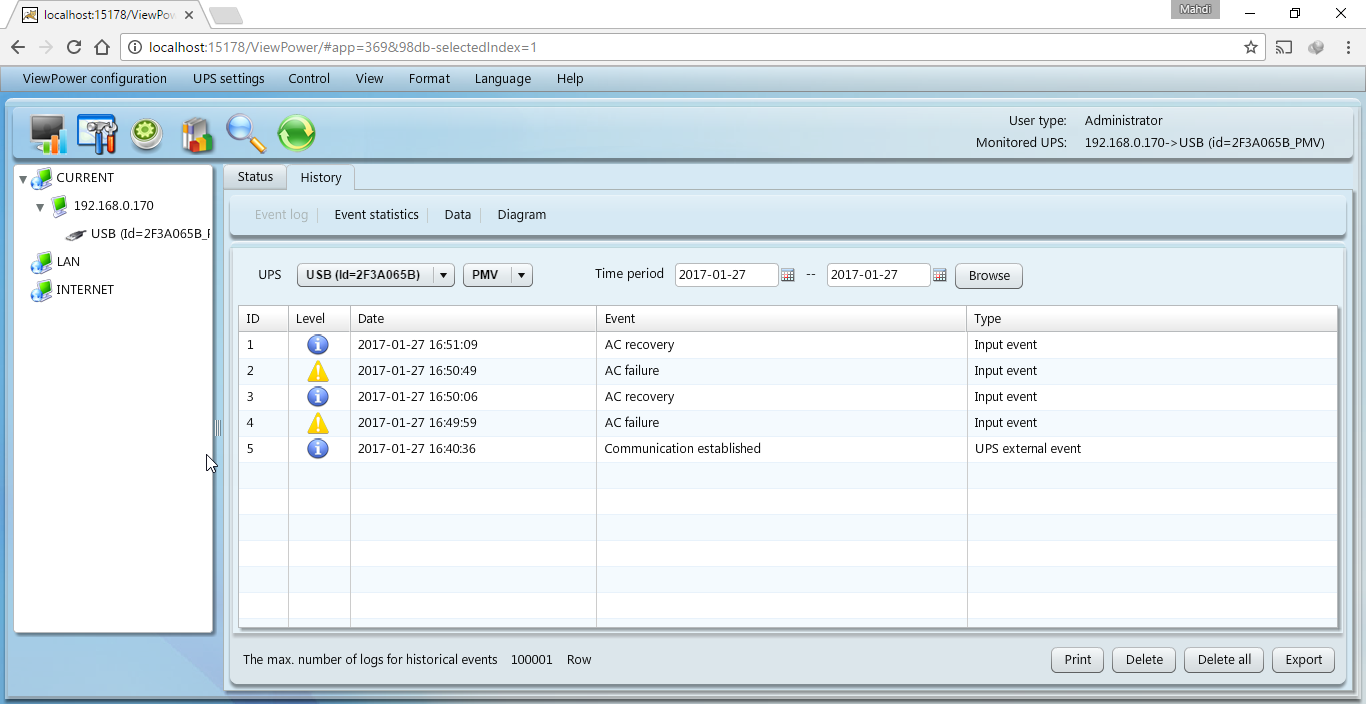1366x728 pixels.
Task: Collapse the CURRENT tree node
Action: pyautogui.click(x=23, y=179)
